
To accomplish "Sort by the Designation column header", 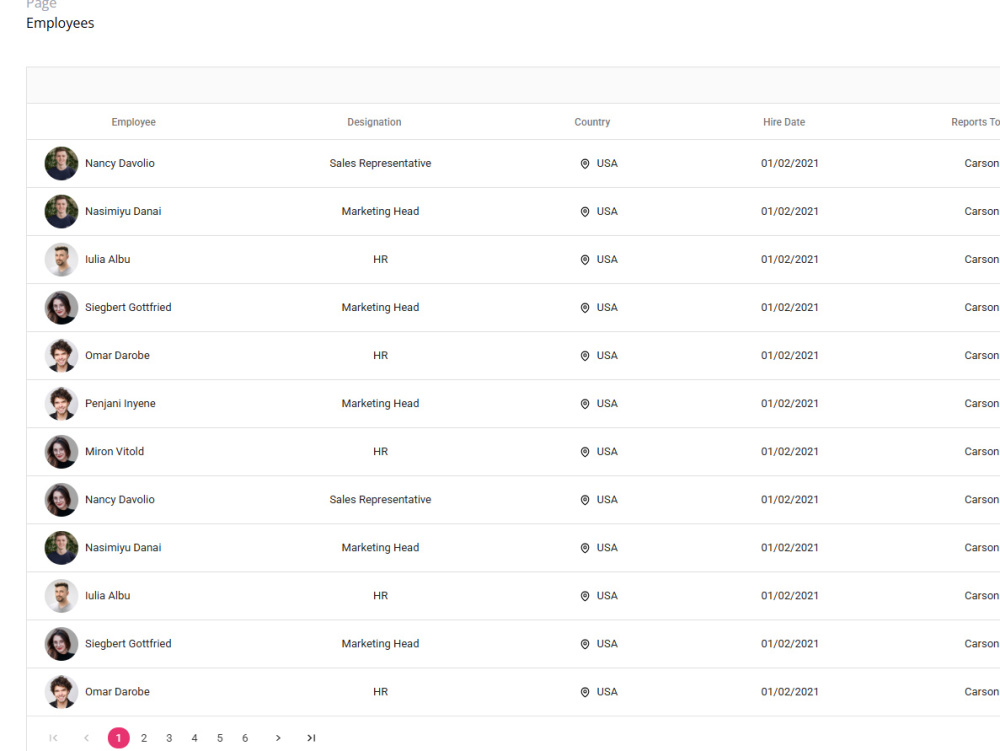I will [x=374, y=122].
